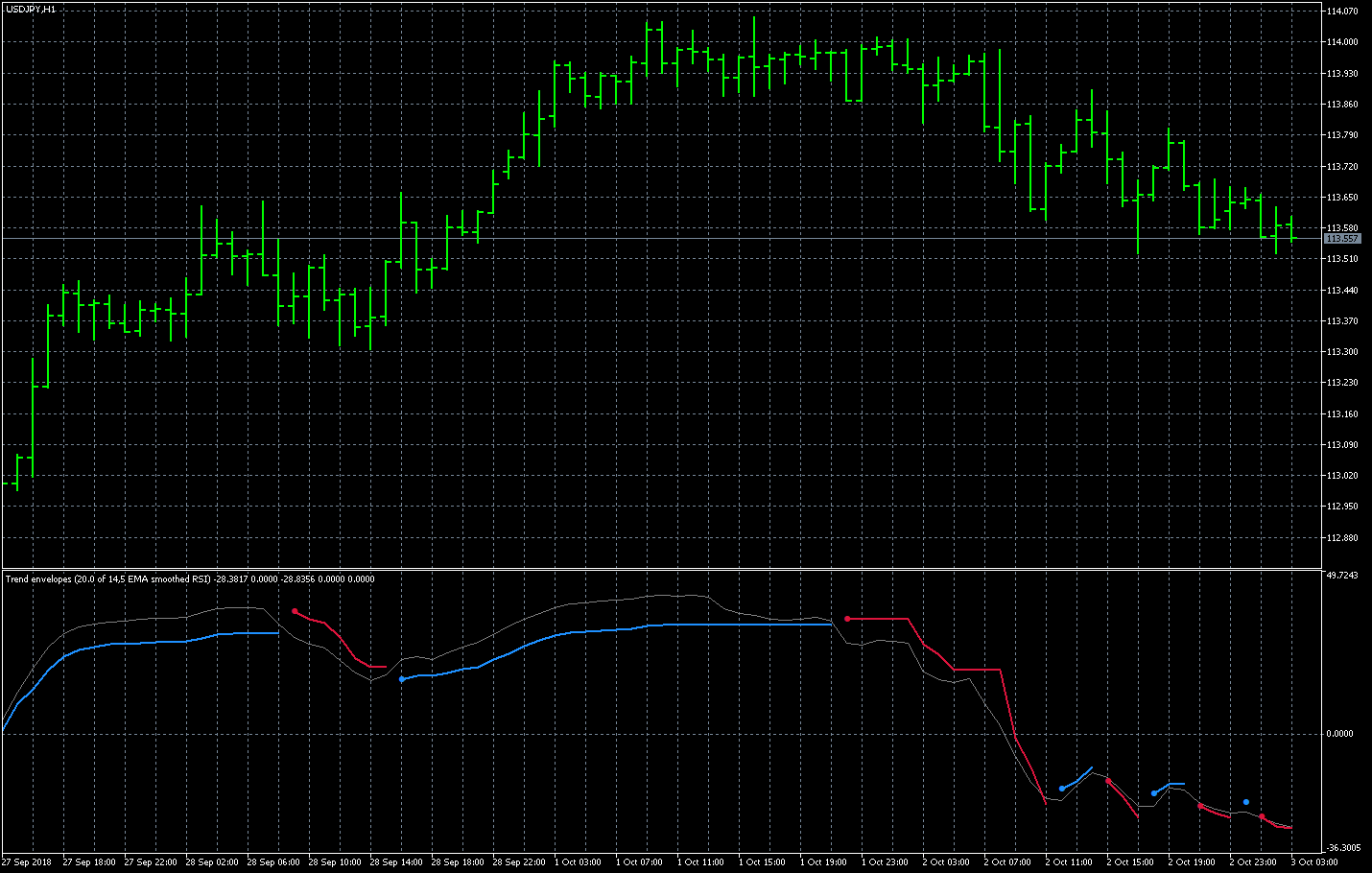
Task: Click the 28 Sep 14:00 time label
Action: point(396,862)
